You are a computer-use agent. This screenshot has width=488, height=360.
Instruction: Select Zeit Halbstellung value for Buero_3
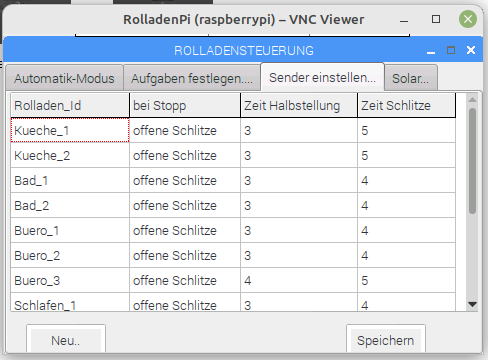pos(299,280)
